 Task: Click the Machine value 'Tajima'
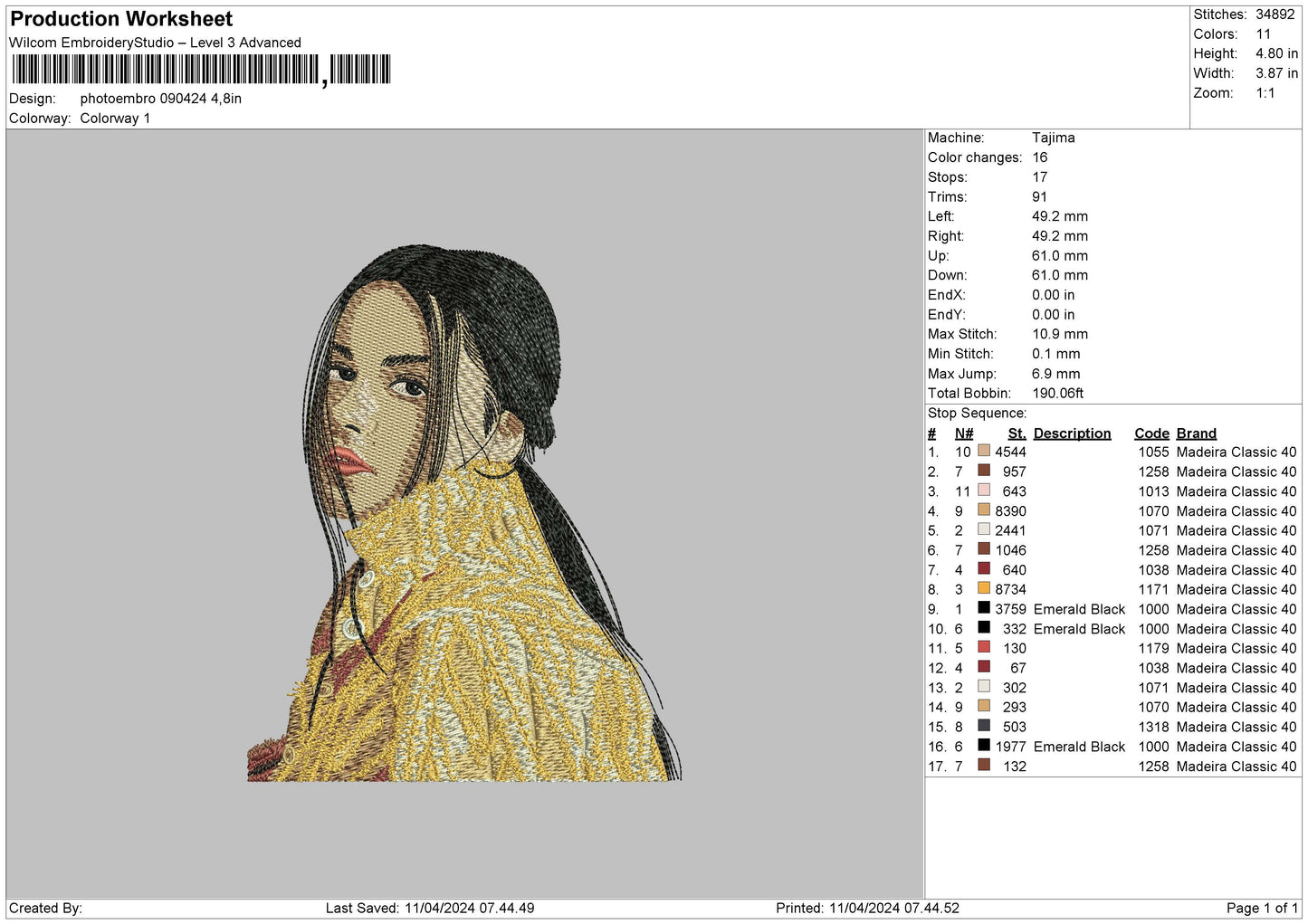pos(1054,138)
